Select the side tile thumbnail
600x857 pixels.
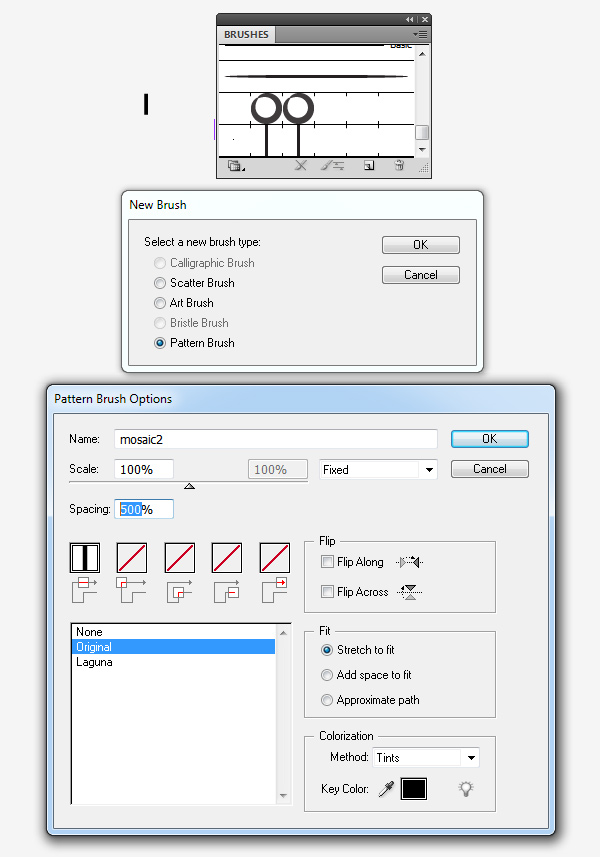(x=86, y=558)
